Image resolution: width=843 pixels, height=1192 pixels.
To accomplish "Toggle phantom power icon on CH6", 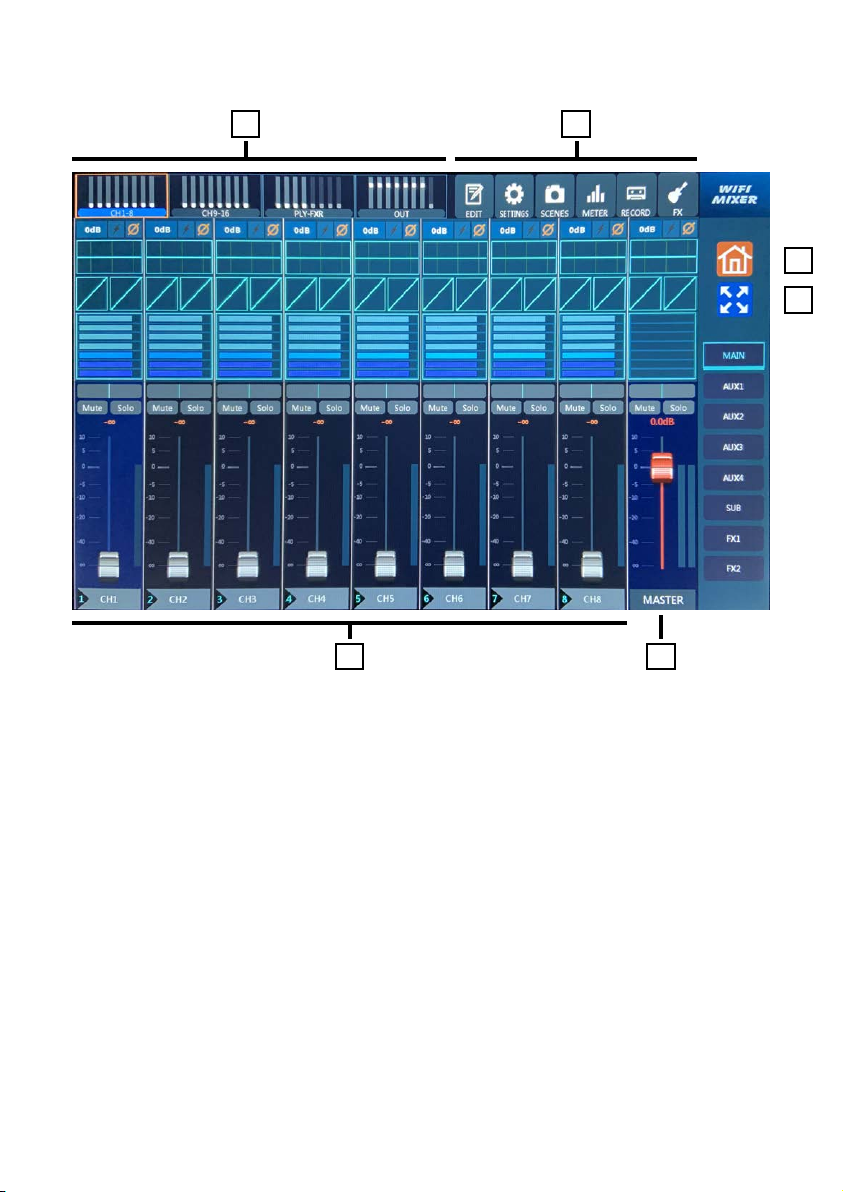I will pos(461,229).
